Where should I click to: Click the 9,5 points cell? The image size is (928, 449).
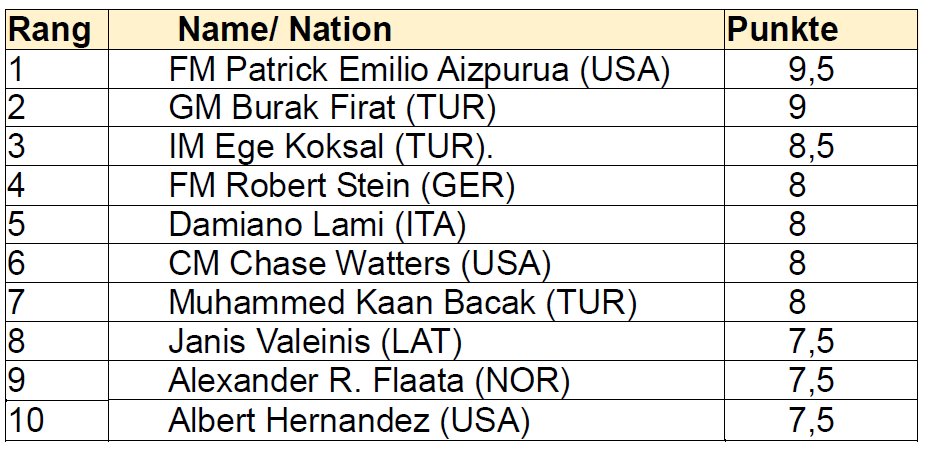click(811, 72)
